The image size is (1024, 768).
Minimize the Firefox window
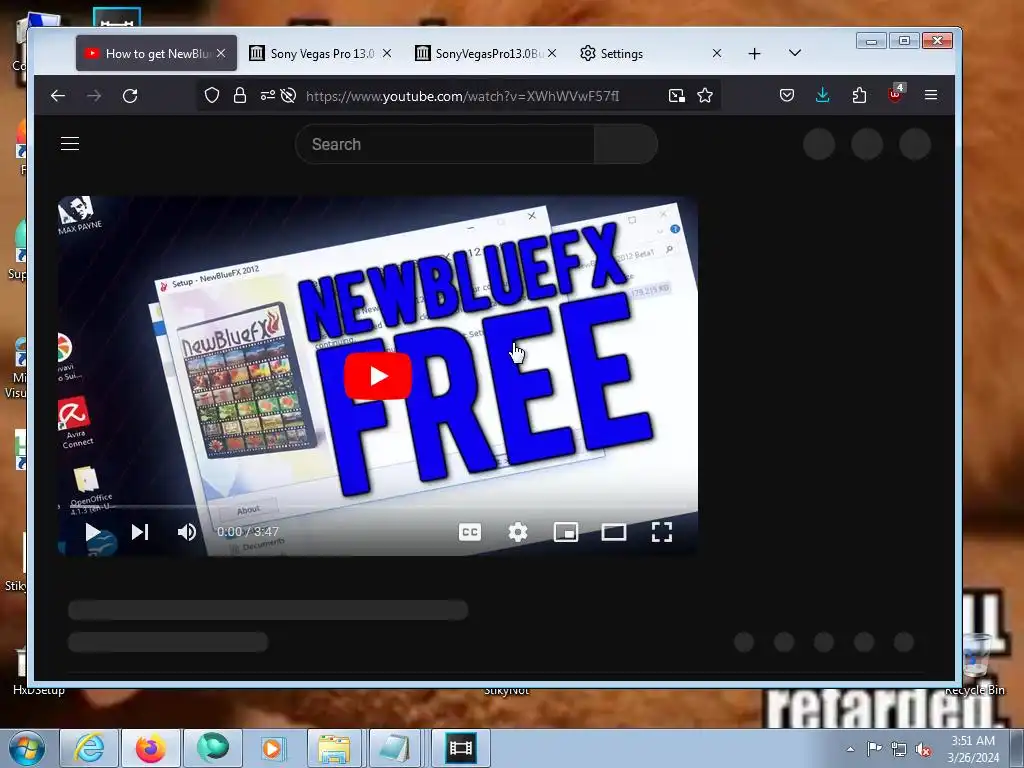point(871,41)
